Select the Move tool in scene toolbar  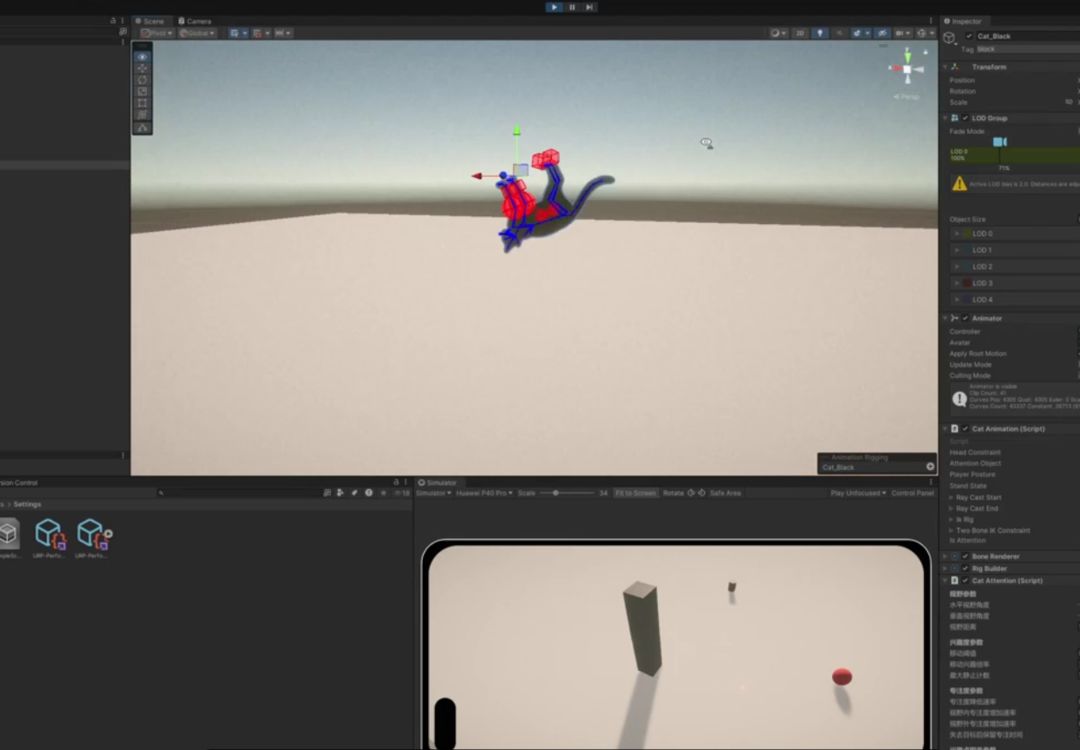point(143,69)
